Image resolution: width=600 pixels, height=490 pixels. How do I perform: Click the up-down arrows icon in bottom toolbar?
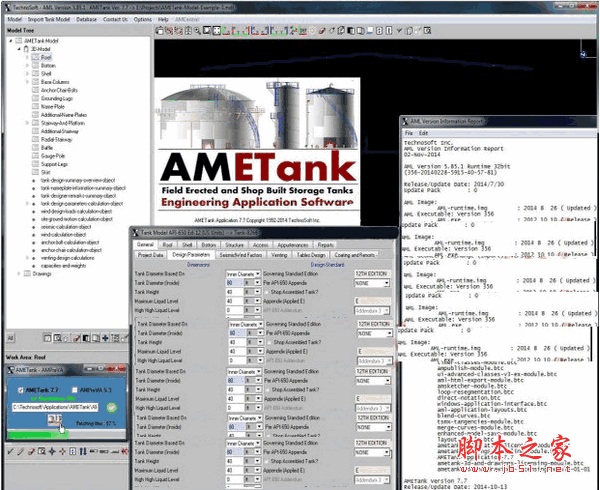[83, 452]
